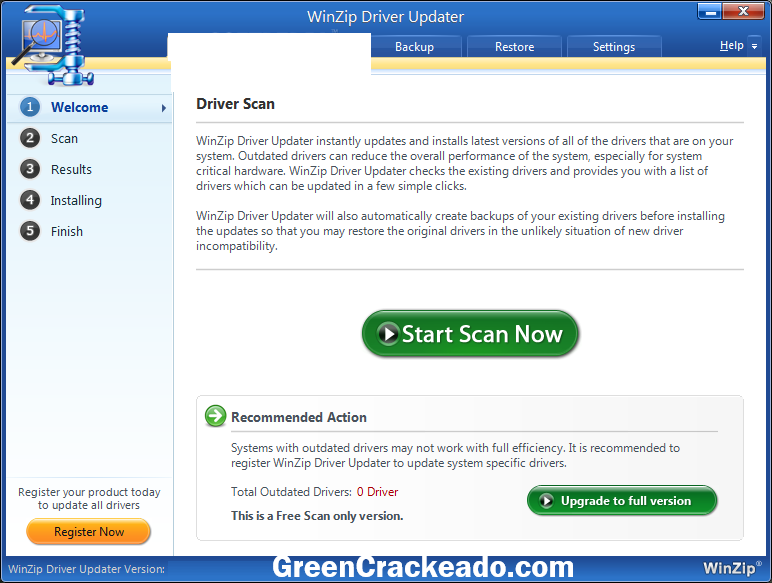Click the step 2 number badge beside Scan
This screenshot has height=583, width=772.
click(30, 138)
